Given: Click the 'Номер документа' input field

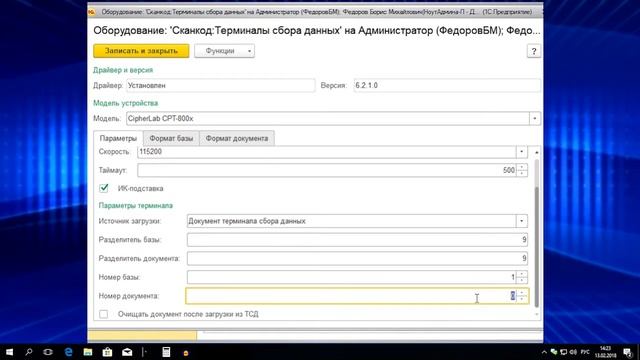Looking at the screenshot, I should [351, 296].
